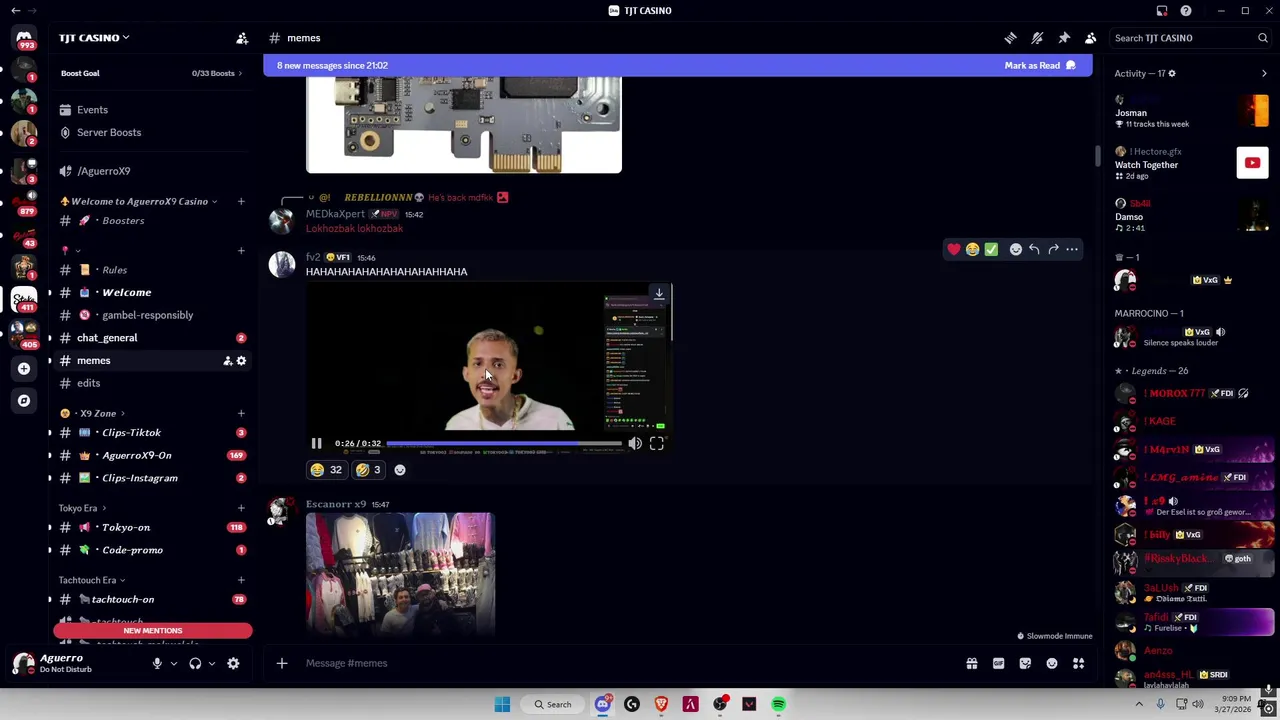This screenshot has width=1280, height=720.
Task: Open Spotify from the Windows taskbar
Action: point(779,704)
